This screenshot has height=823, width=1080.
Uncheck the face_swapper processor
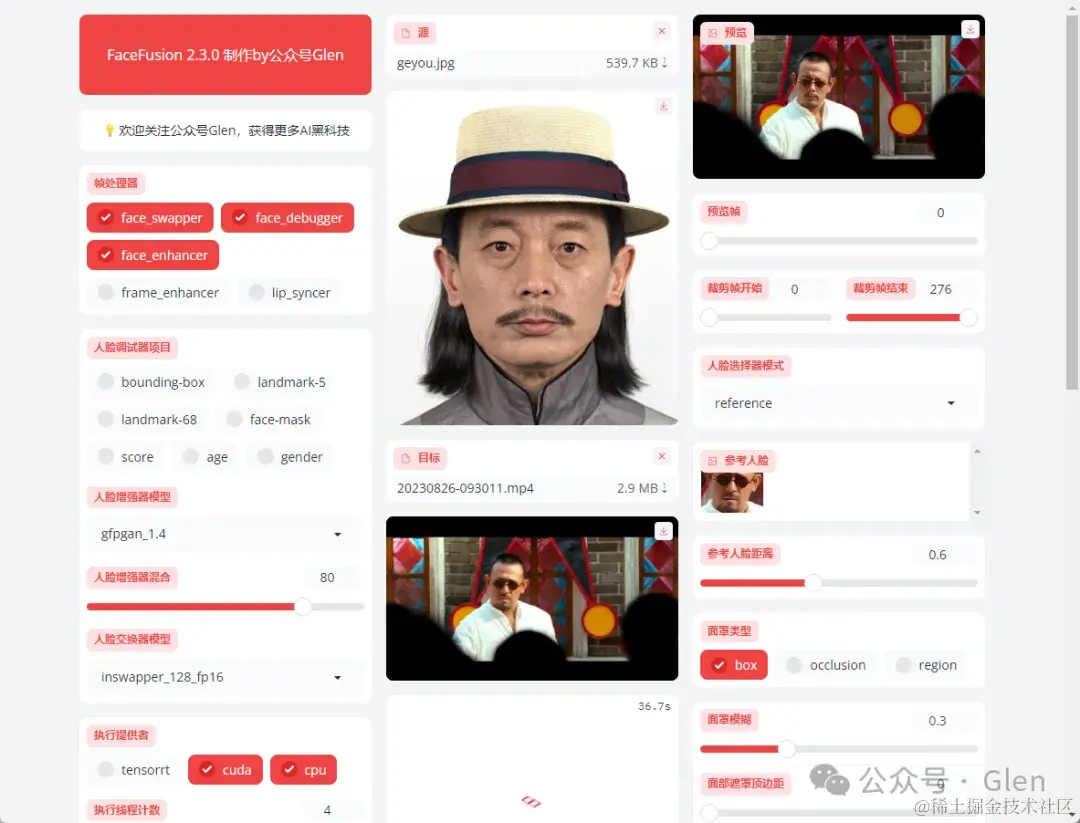point(150,218)
